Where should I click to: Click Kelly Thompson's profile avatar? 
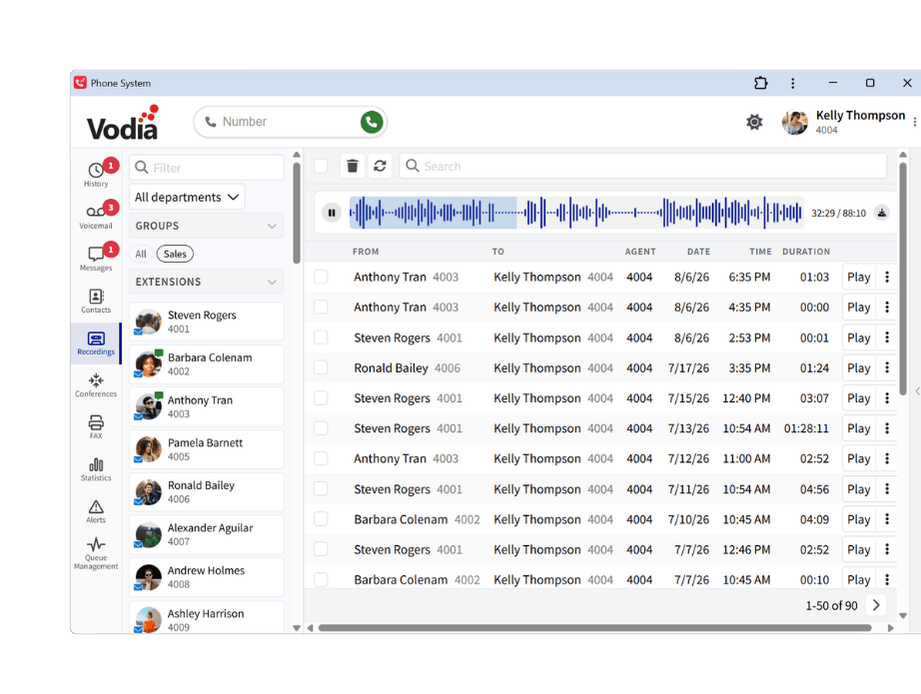click(795, 122)
